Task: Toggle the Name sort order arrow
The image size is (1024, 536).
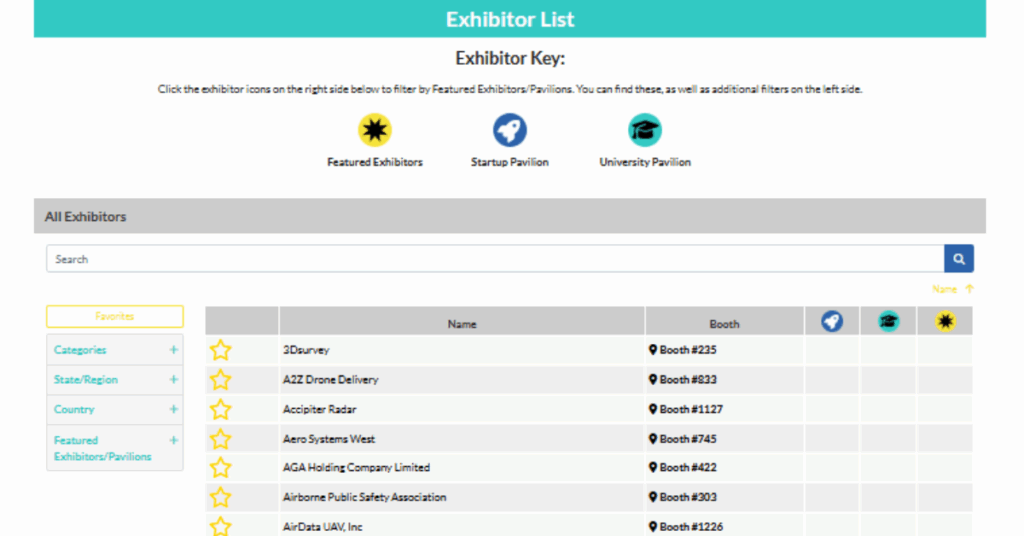Action: coord(969,289)
